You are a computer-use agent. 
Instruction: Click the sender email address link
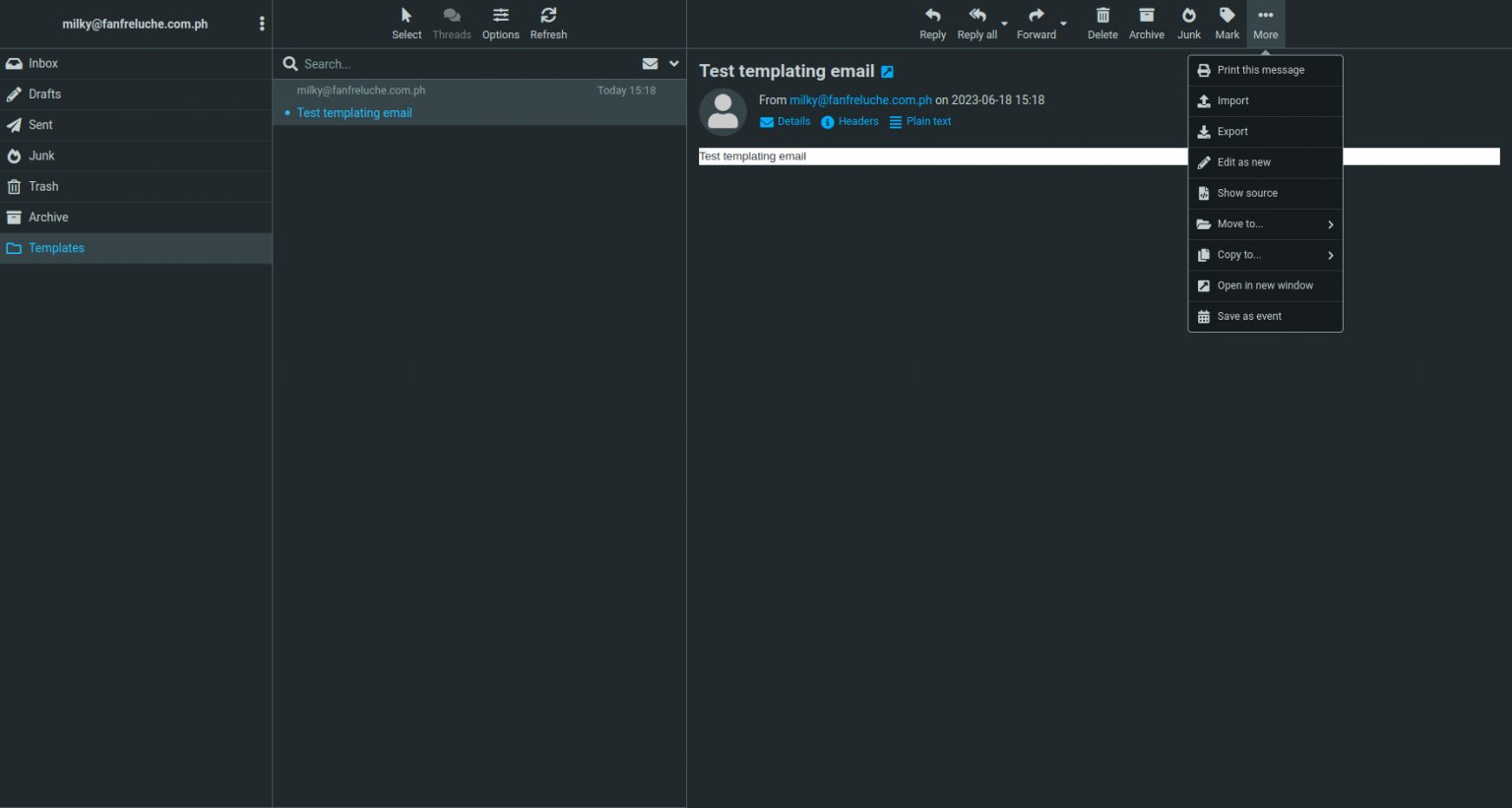pyautogui.click(x=860, y=100)
